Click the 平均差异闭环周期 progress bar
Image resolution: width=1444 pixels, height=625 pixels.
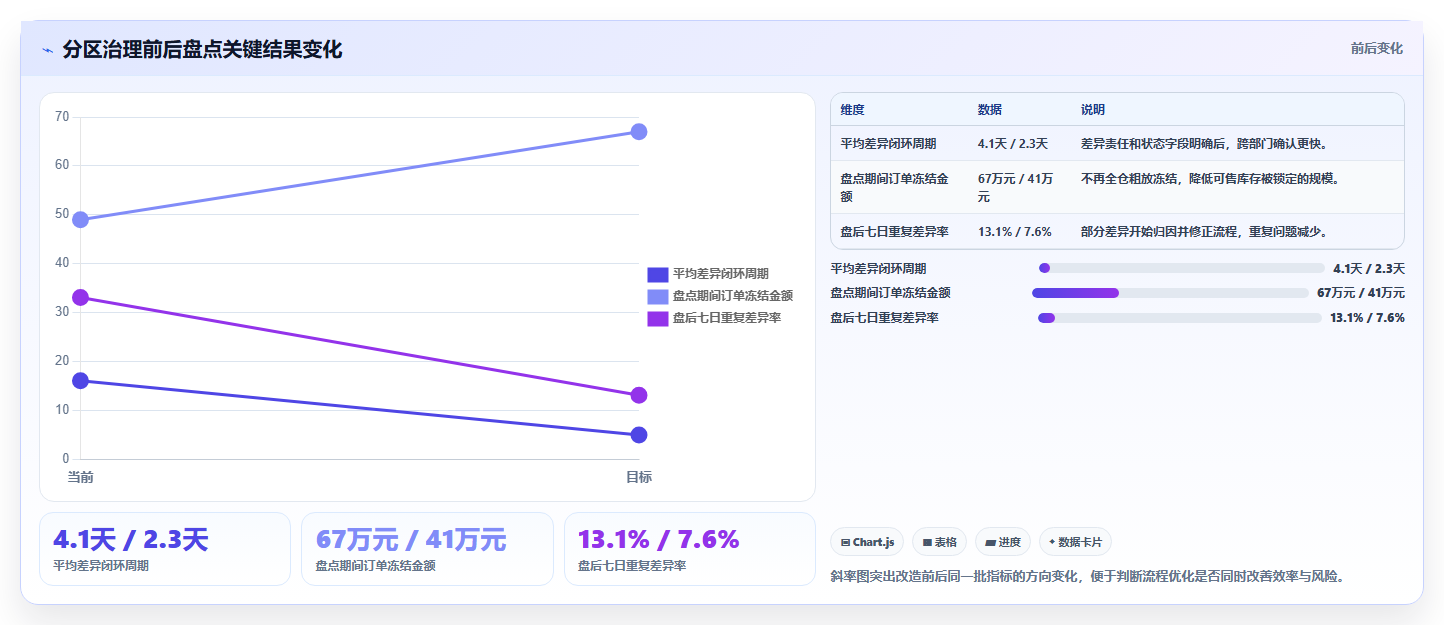(x=1182, y=268)
